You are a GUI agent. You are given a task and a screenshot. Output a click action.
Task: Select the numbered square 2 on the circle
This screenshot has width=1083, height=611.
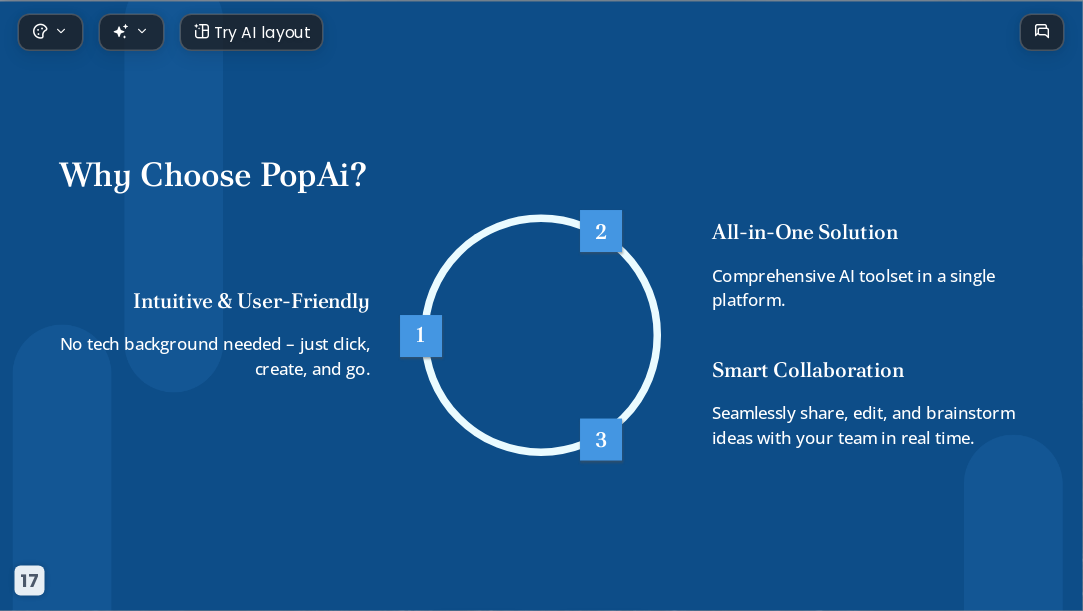pos(601,231)
